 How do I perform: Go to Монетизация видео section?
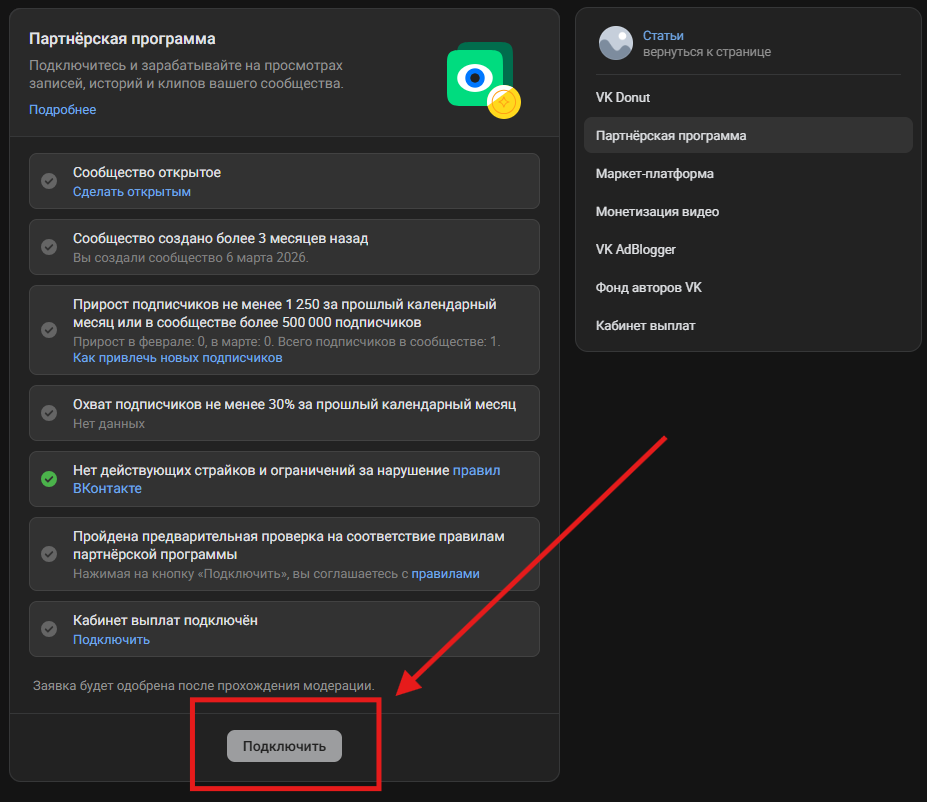(x=657, y=211)
